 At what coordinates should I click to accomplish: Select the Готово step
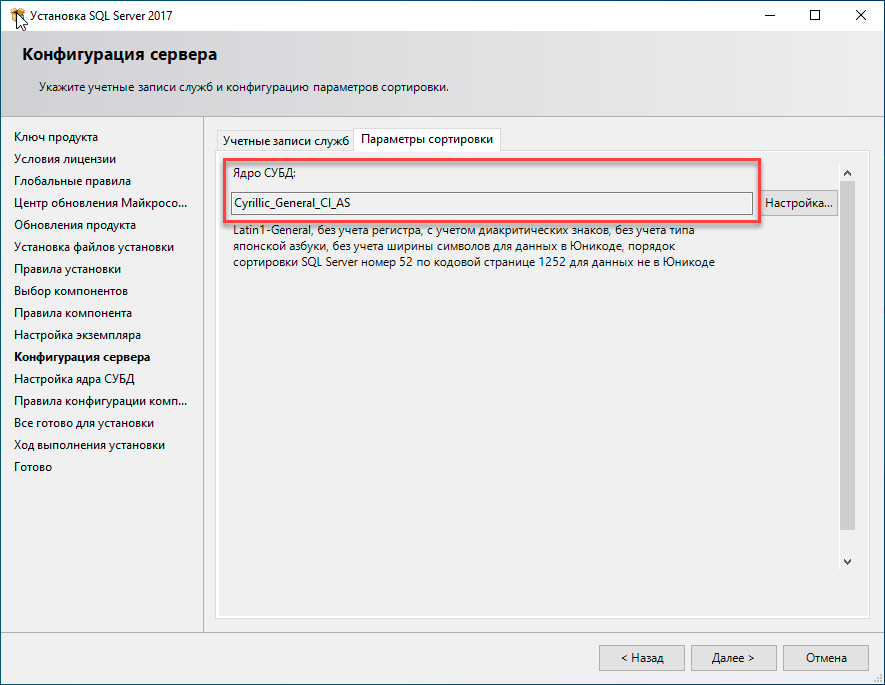pyautogui.click(x=33, y=467)
